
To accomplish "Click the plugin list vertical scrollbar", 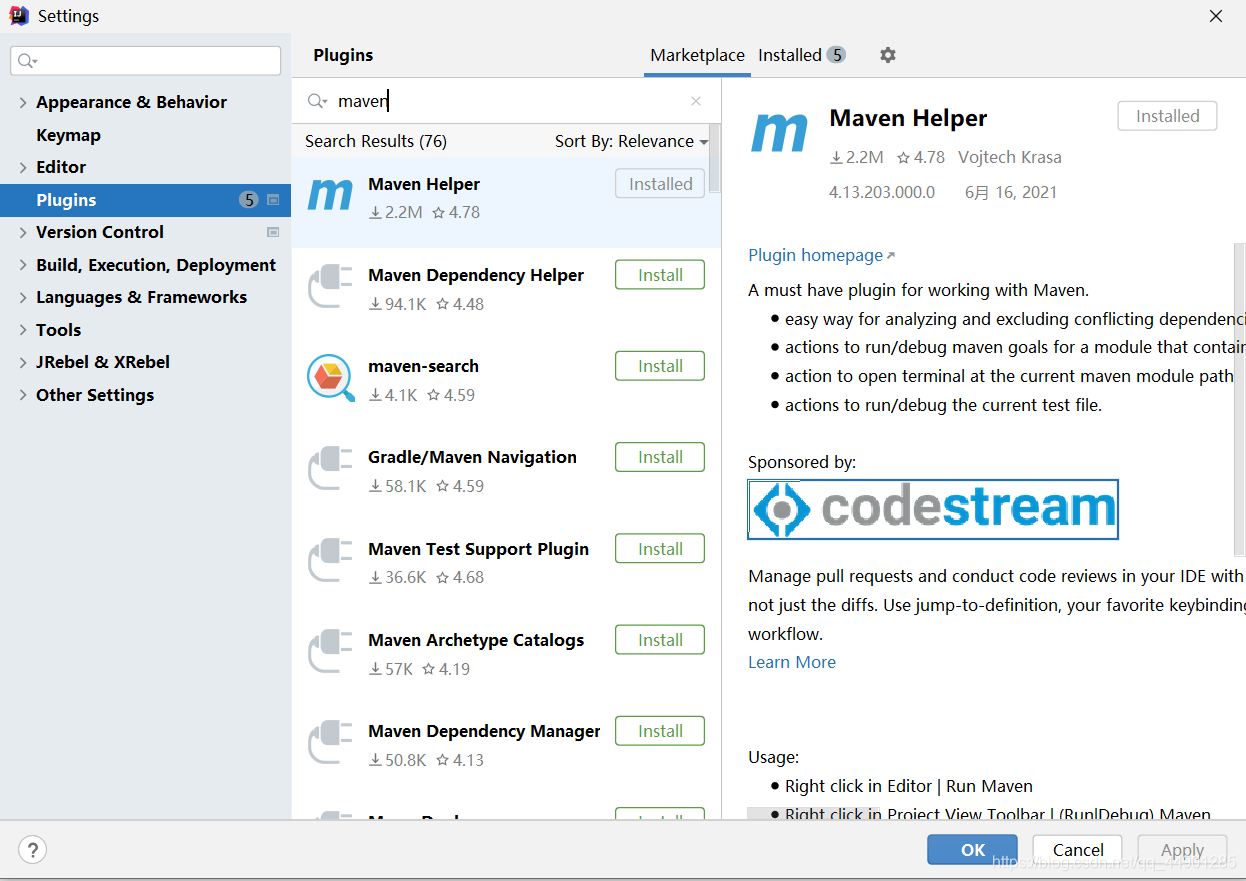I will [x=714, y=160].
